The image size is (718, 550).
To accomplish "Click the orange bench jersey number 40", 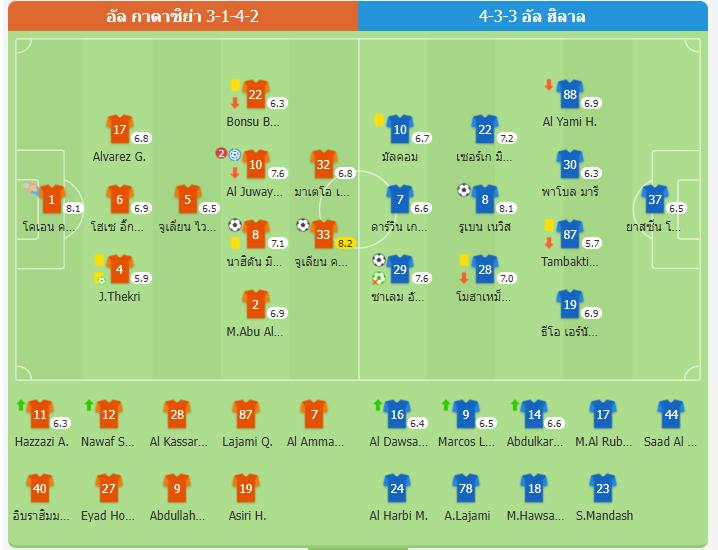I will pos(40,488).
